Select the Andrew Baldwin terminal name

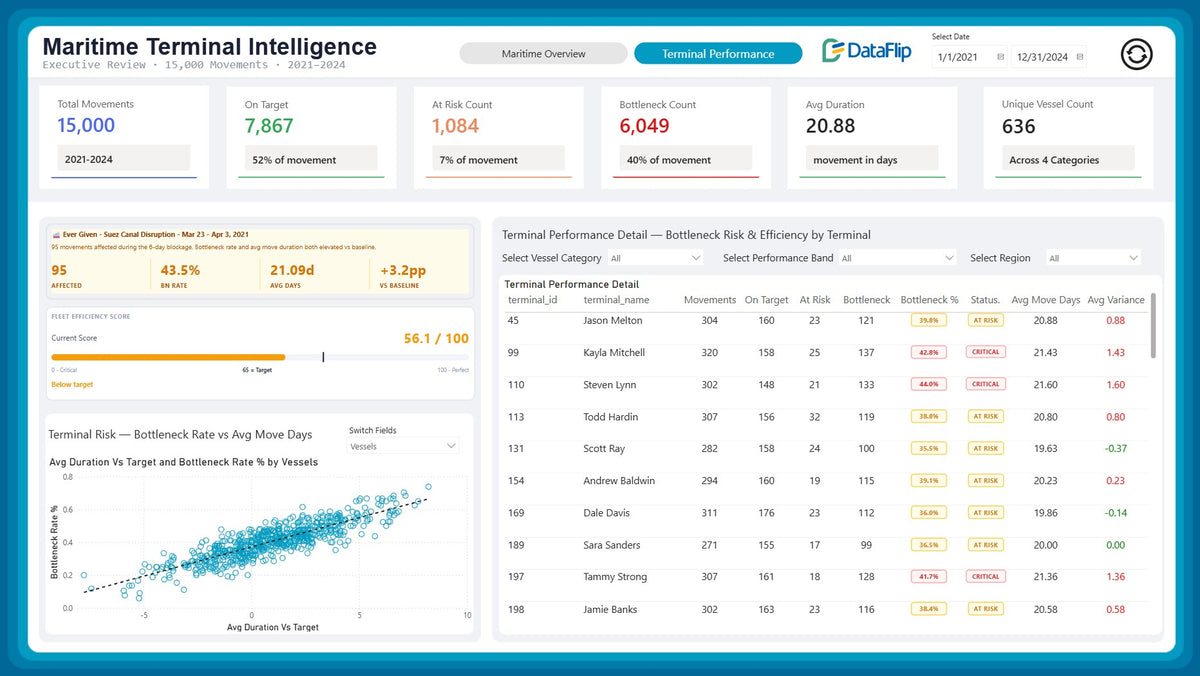click(619, 481)
